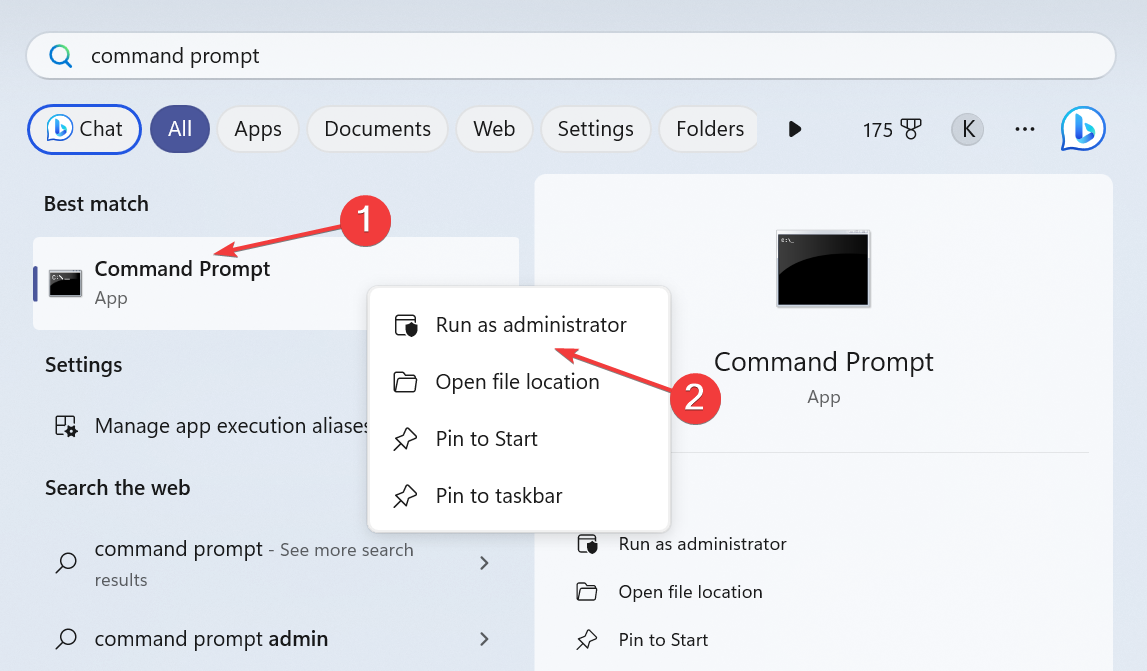Image resolution: width=1147 pixels, height=671 pixels.
Task: Select Run as administrator from the context menu
Action: [x=531, y=325]
